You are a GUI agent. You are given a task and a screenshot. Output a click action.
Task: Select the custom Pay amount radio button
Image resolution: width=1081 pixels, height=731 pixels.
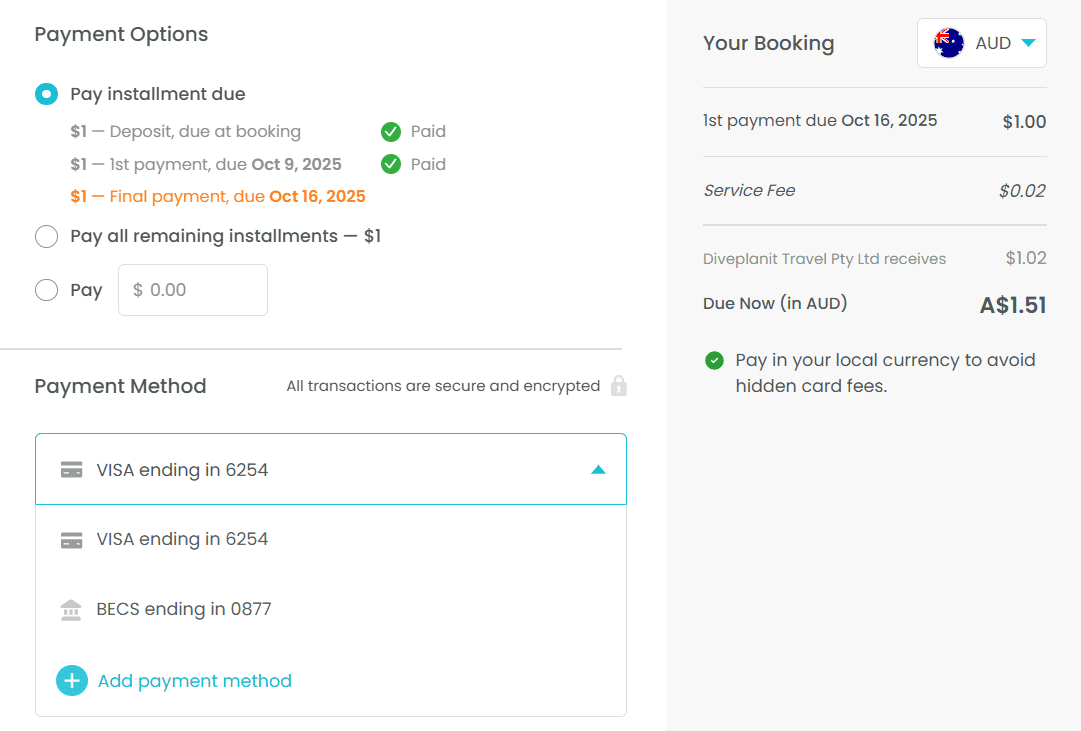[x=46, y=290]
